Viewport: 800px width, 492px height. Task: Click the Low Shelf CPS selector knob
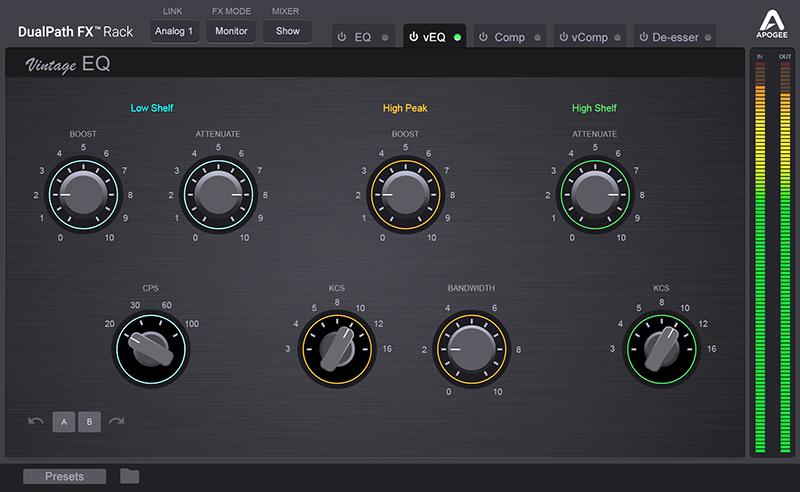pyautogui.click(x=151, y=348)
